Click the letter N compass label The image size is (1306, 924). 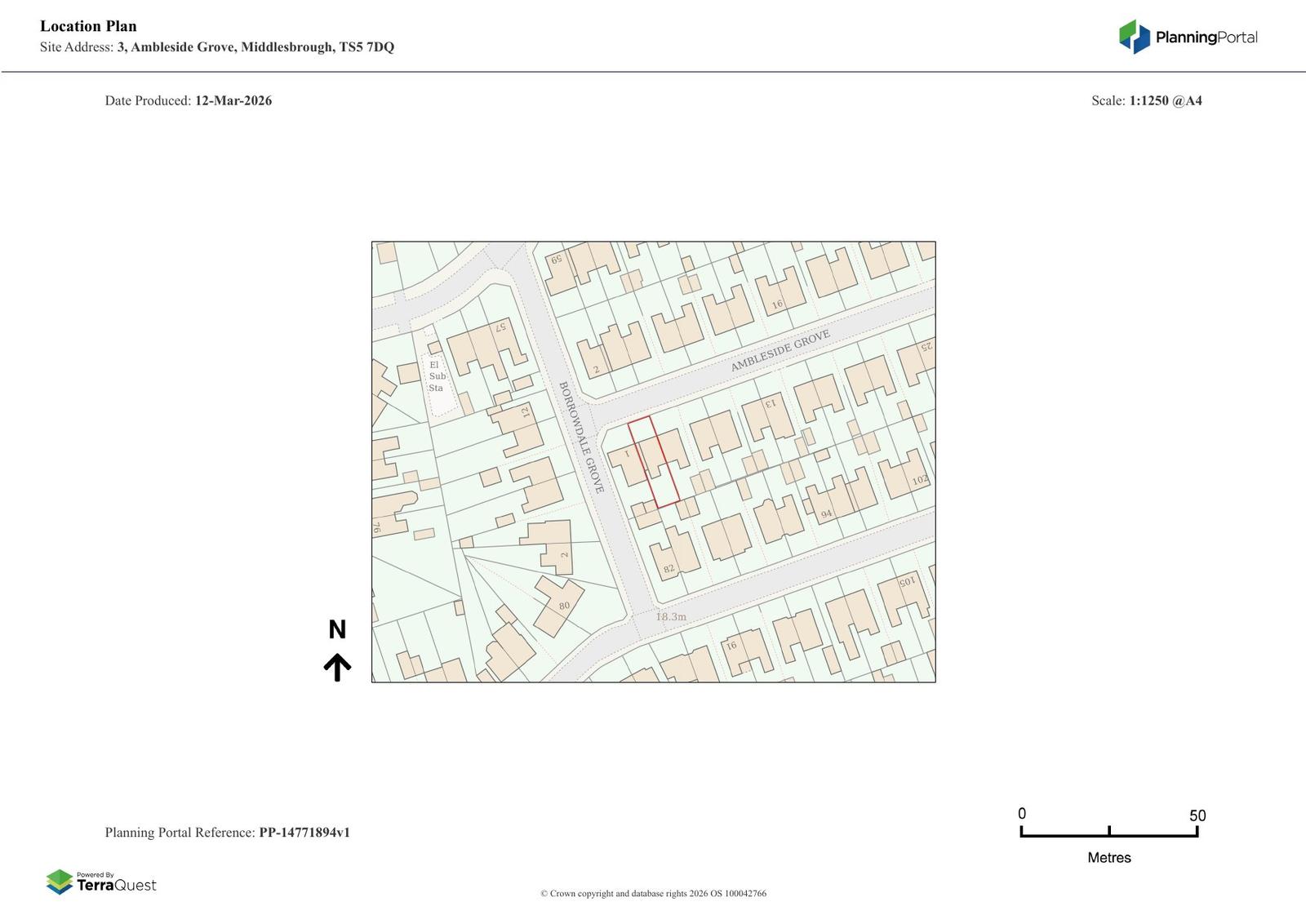click(337, 629)
